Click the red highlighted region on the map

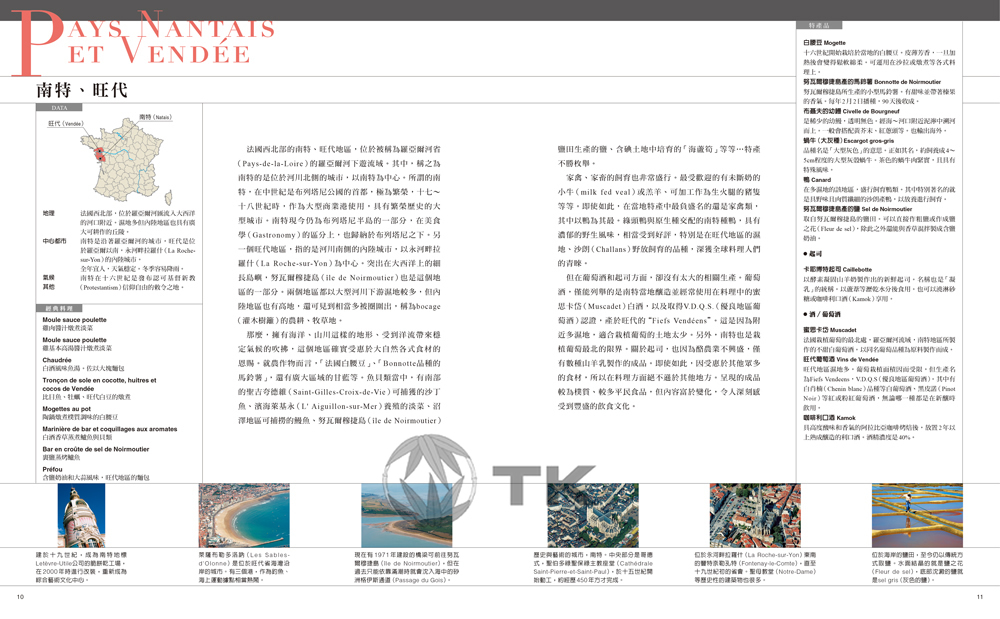pos(100,156)
